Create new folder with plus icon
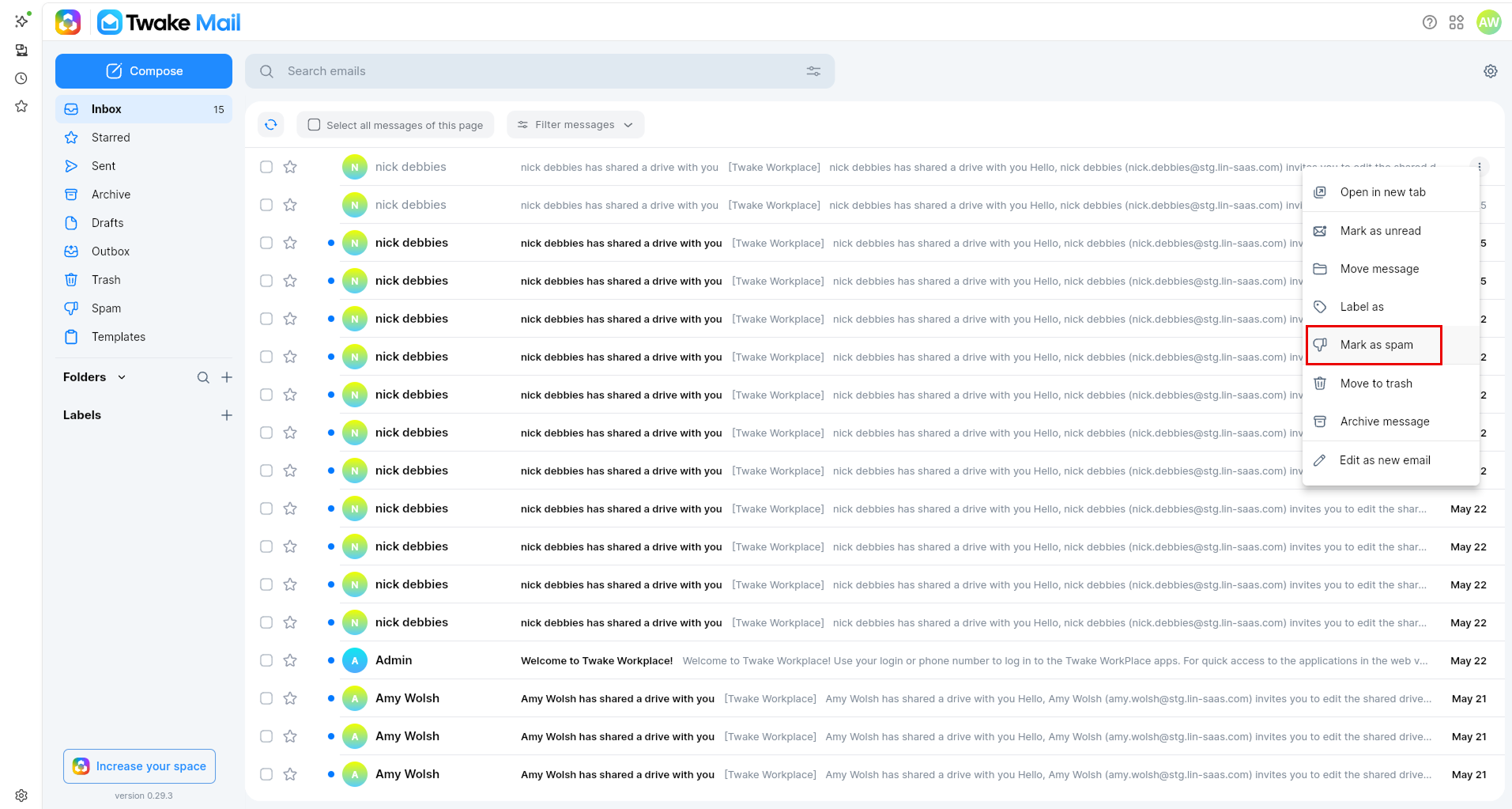 (227, 377)
